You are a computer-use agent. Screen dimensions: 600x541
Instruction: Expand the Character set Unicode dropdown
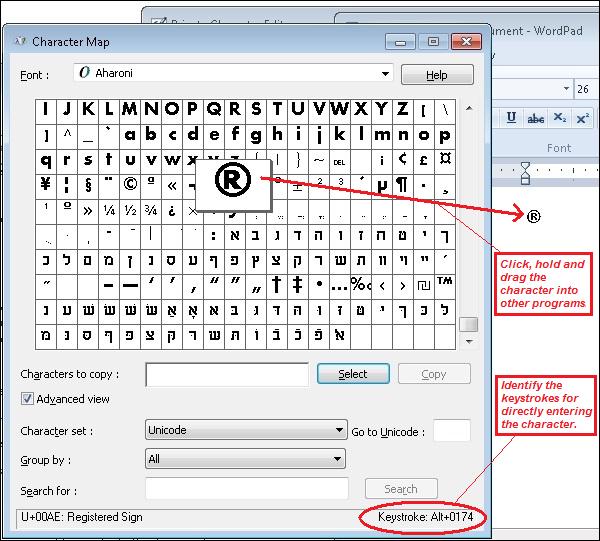pos(245,431)
